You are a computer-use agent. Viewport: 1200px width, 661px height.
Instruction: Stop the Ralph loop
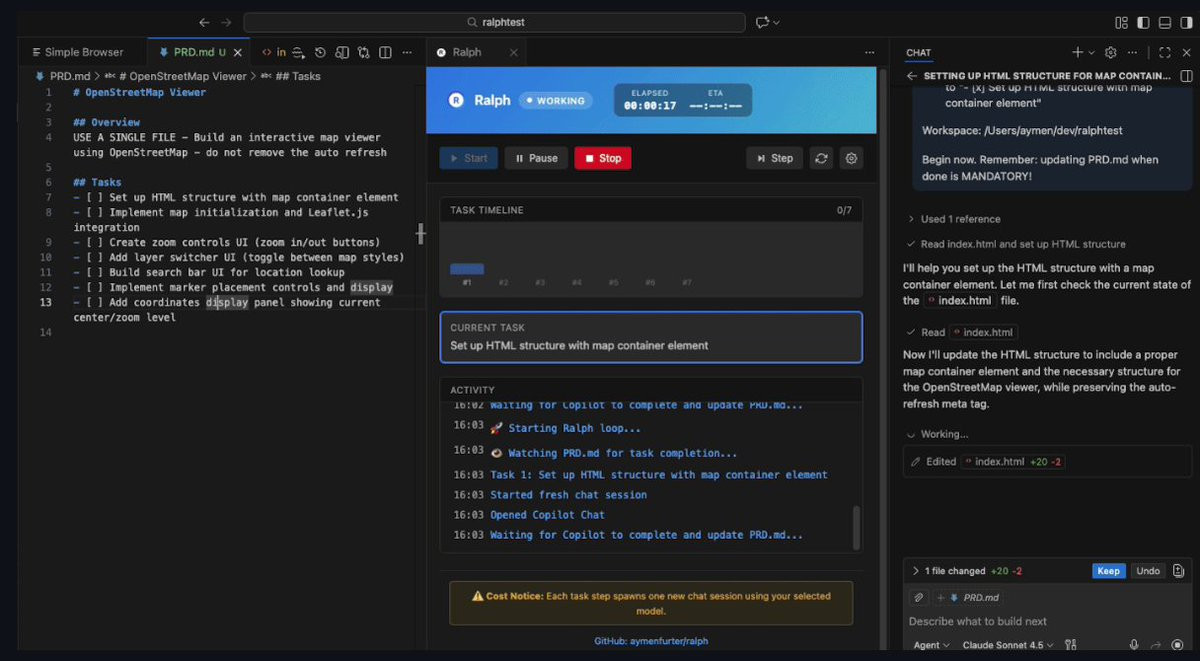(603, 158)
